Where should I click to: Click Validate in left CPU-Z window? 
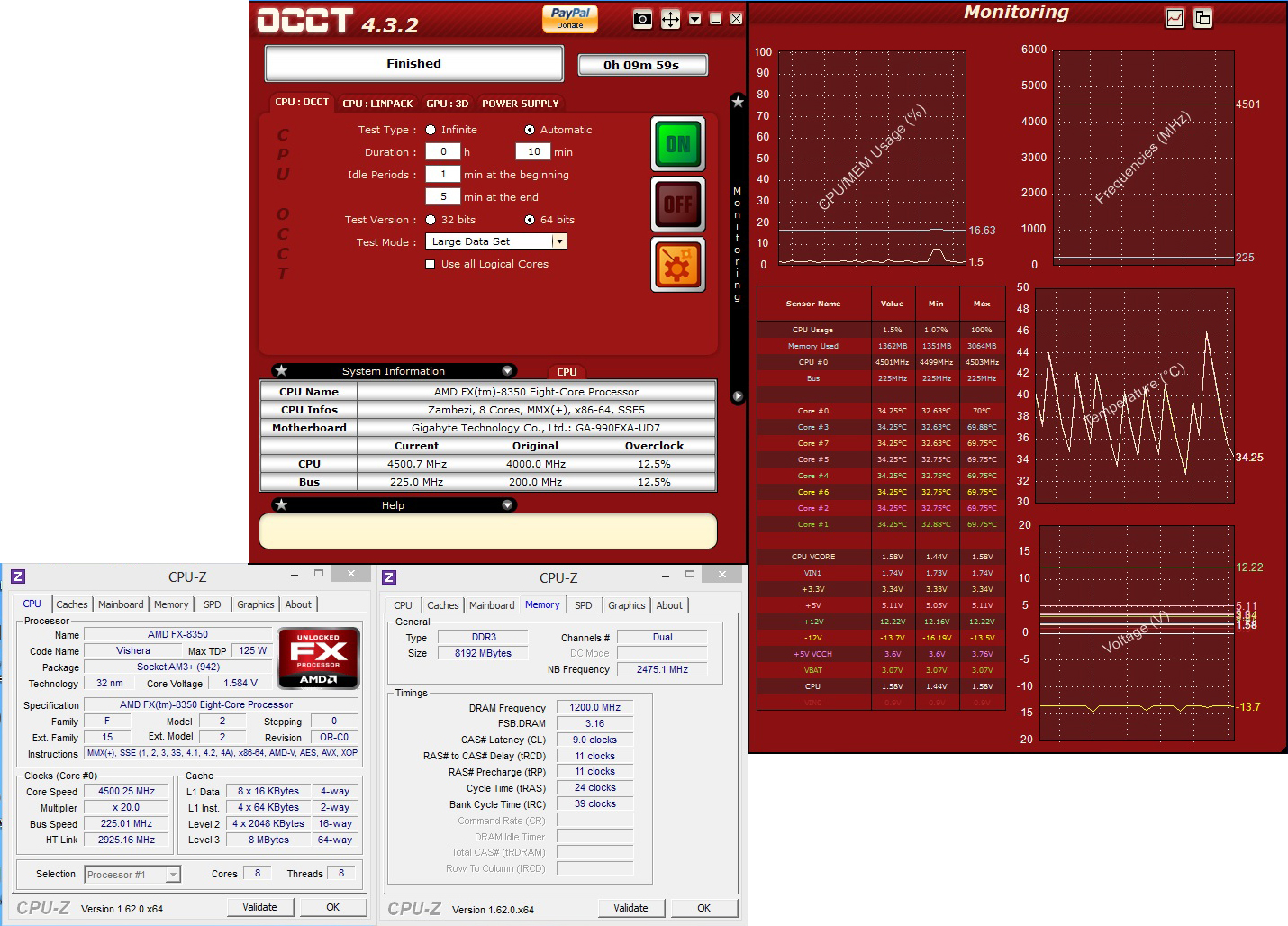coord(259,907)
